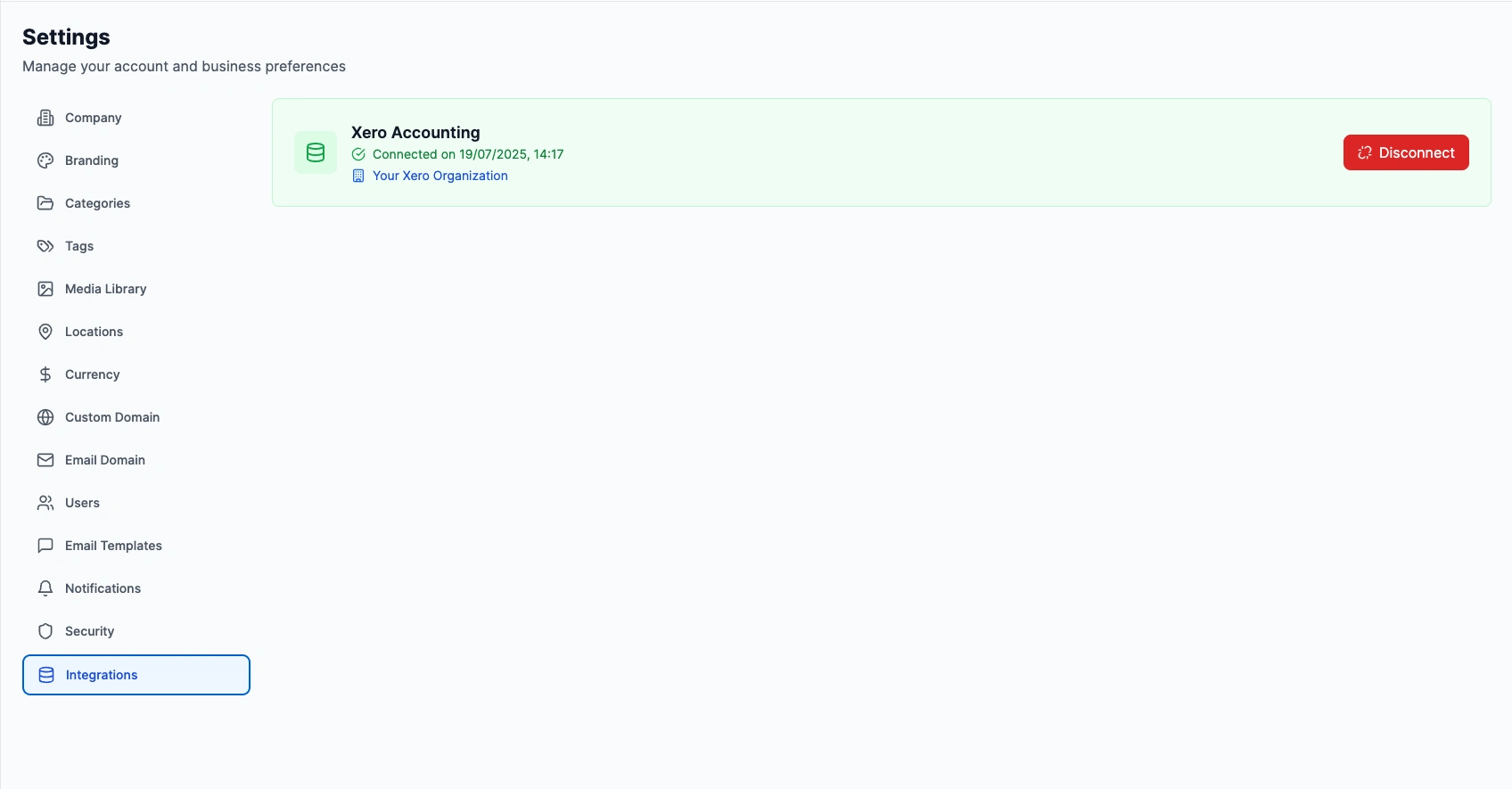The height and width of the screenshot is (789, 1512).
Task: Click the Settings page heading
Action: [66, 37]
